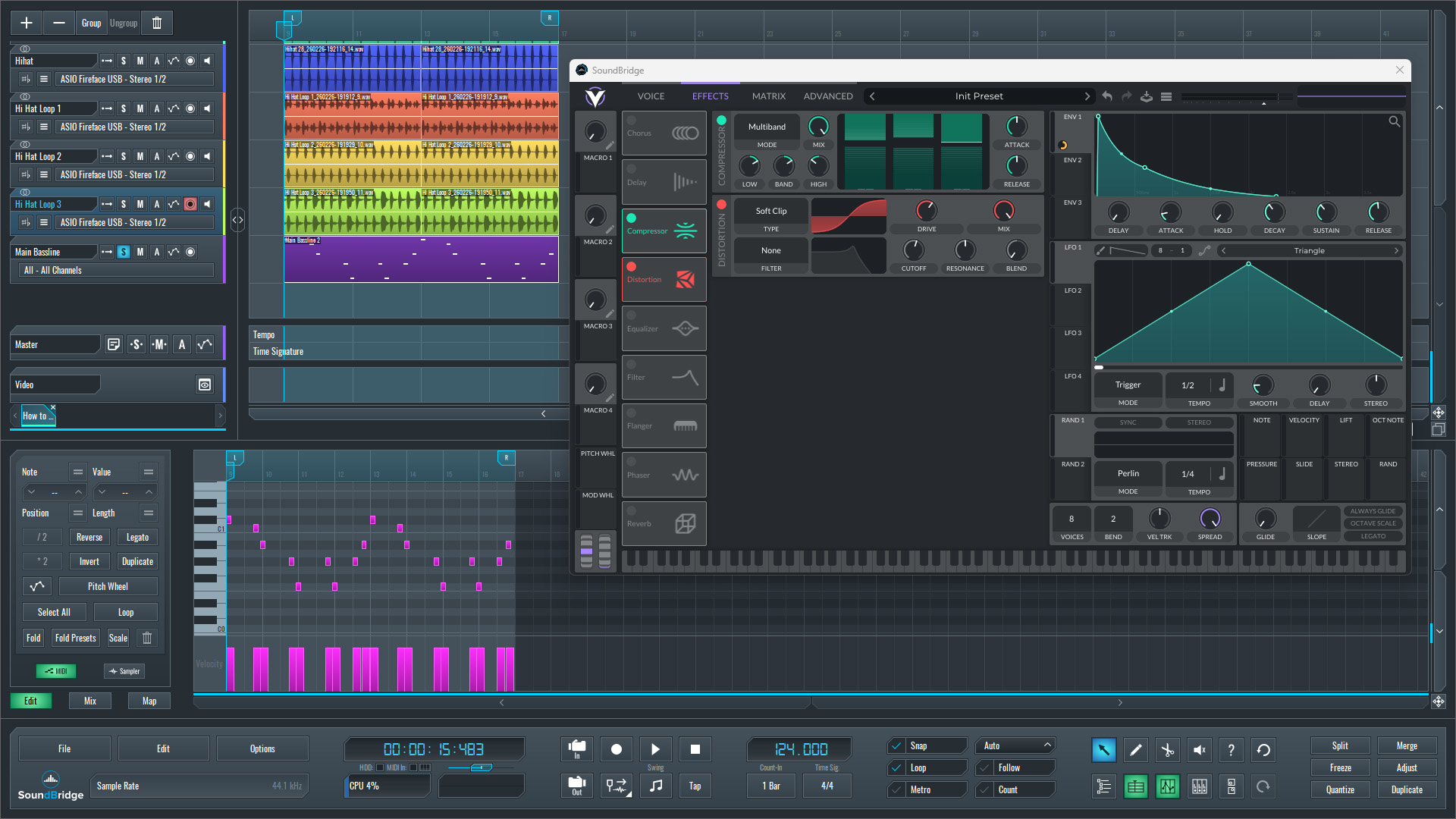Select the arrow pointer tool
This screenshot has width=1456, height=819.
coord(1104,750)
